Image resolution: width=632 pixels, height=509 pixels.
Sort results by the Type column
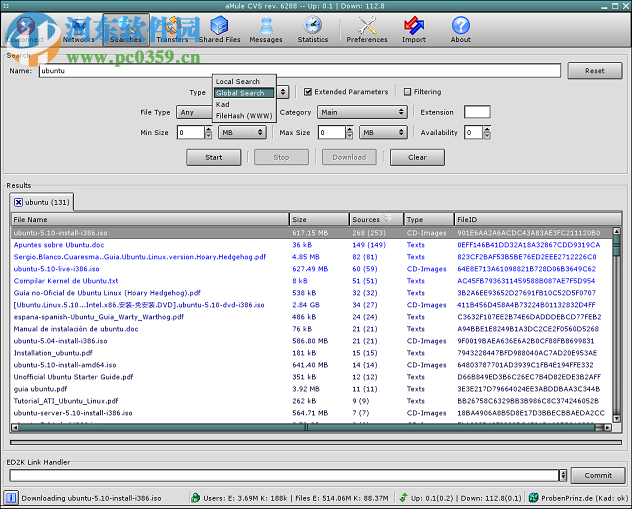pos(429,220)
